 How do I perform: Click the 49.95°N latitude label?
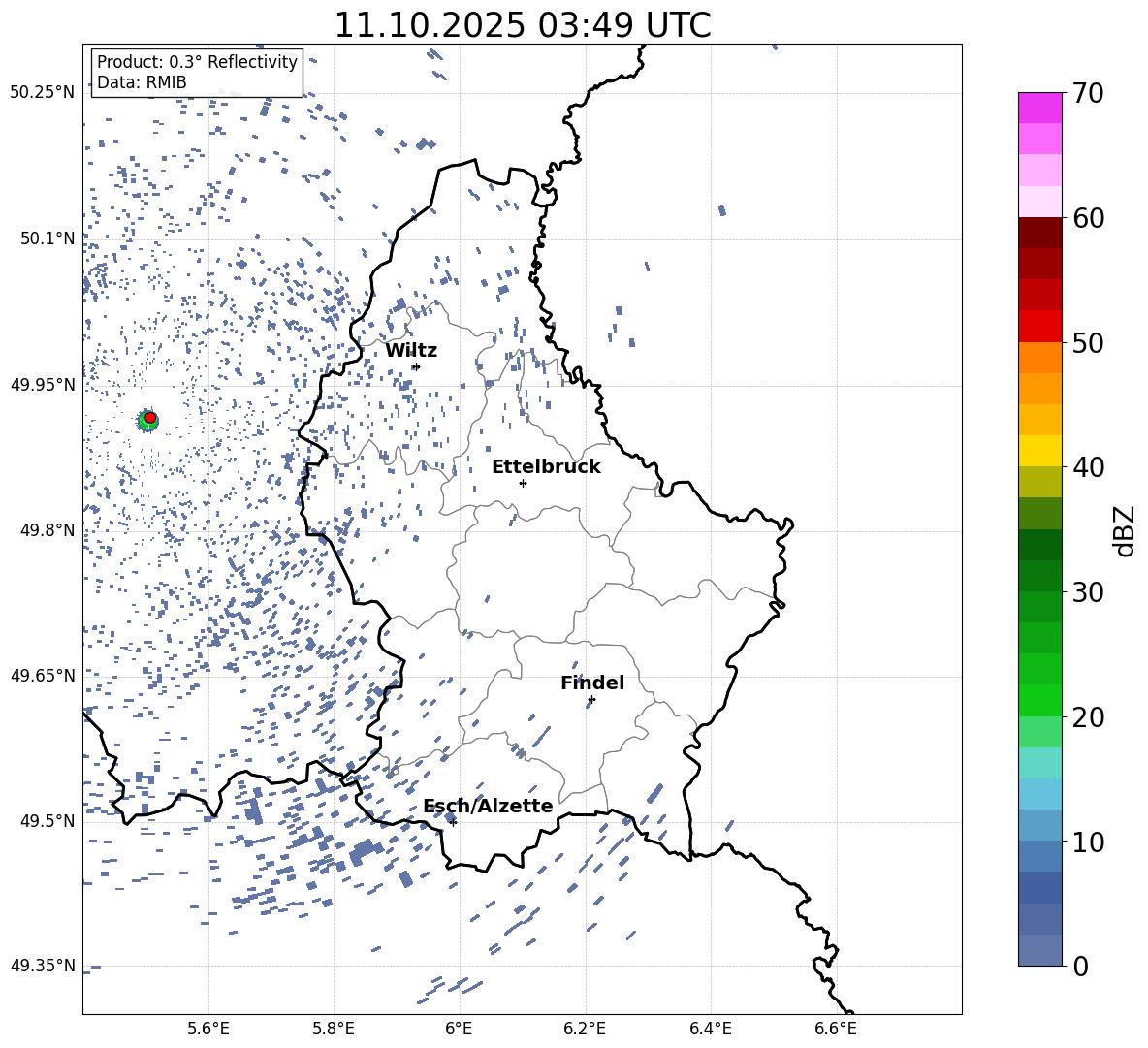43,384
